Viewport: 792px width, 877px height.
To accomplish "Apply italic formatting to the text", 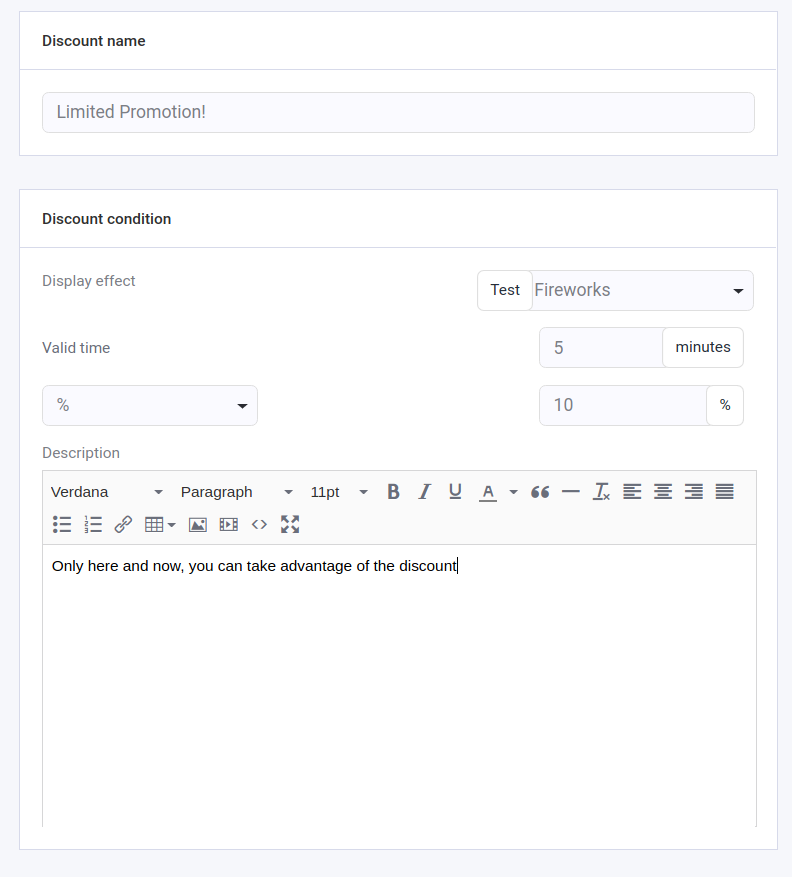I will pyautogui.click(x=424, y=492).
